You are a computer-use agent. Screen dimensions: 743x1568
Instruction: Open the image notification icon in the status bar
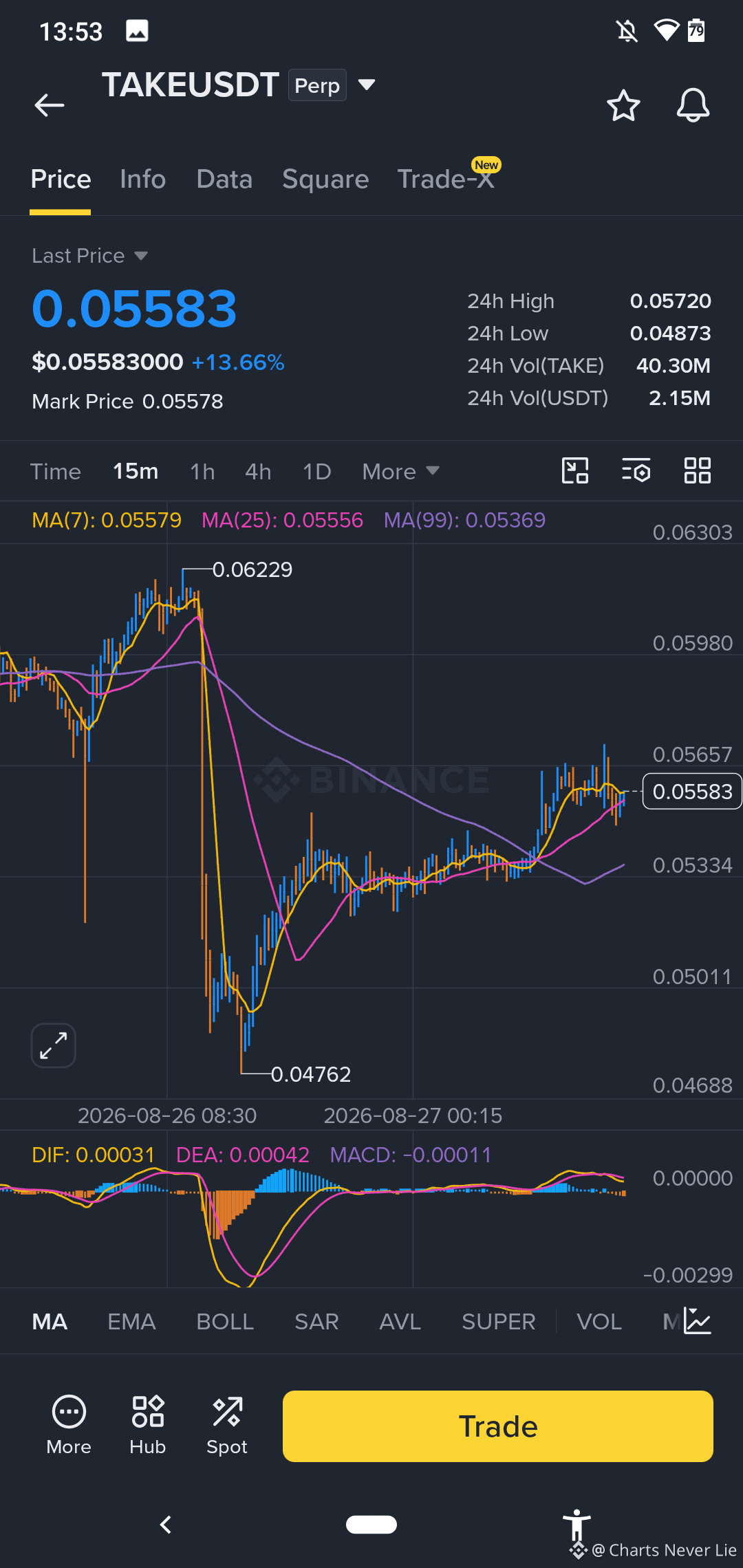pyautogui.click(x=137, y=31)
